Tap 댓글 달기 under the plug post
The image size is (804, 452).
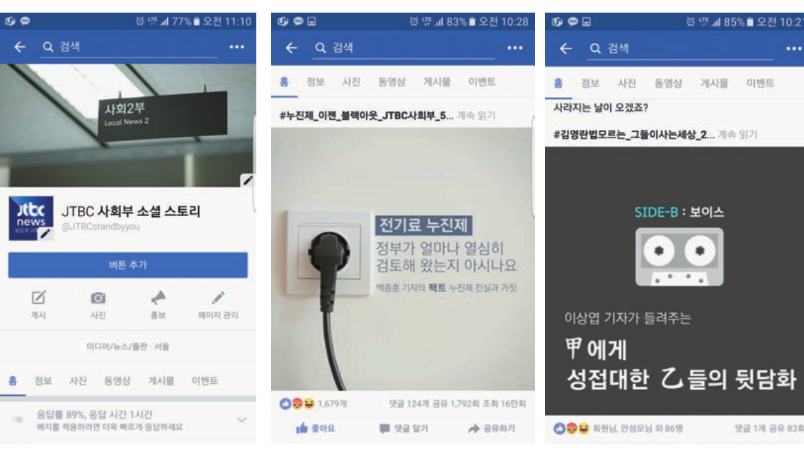404,428
